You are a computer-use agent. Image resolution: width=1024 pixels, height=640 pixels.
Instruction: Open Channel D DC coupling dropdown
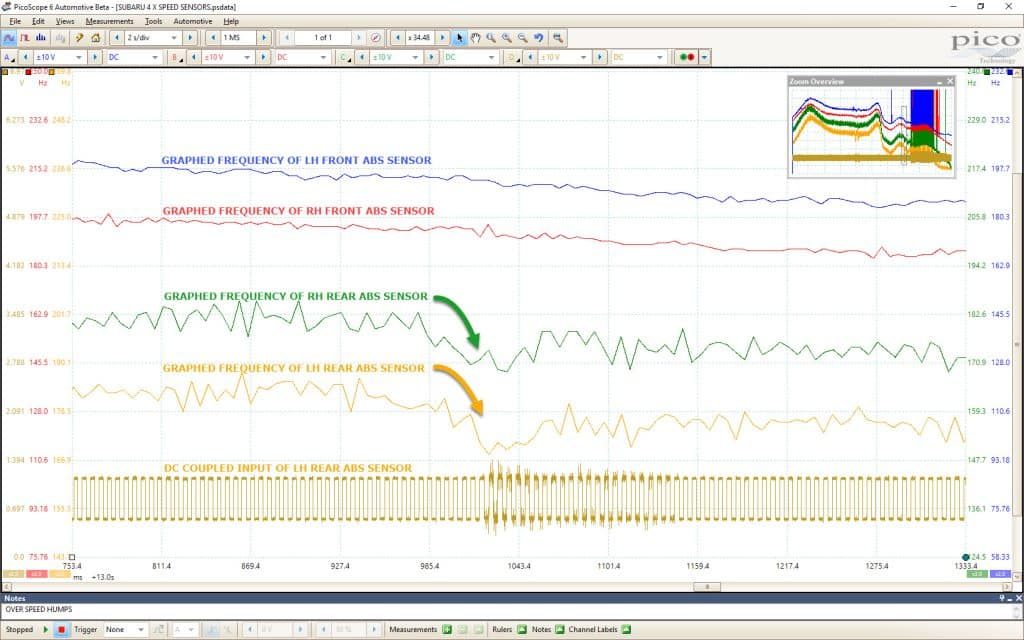[x=639, y=57]
